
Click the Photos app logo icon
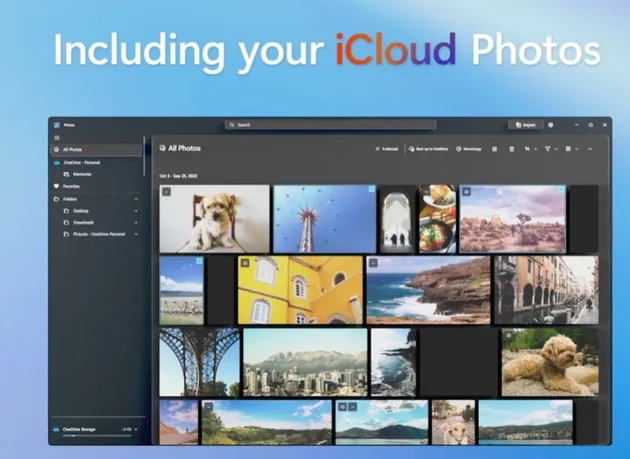coord(57,125)
